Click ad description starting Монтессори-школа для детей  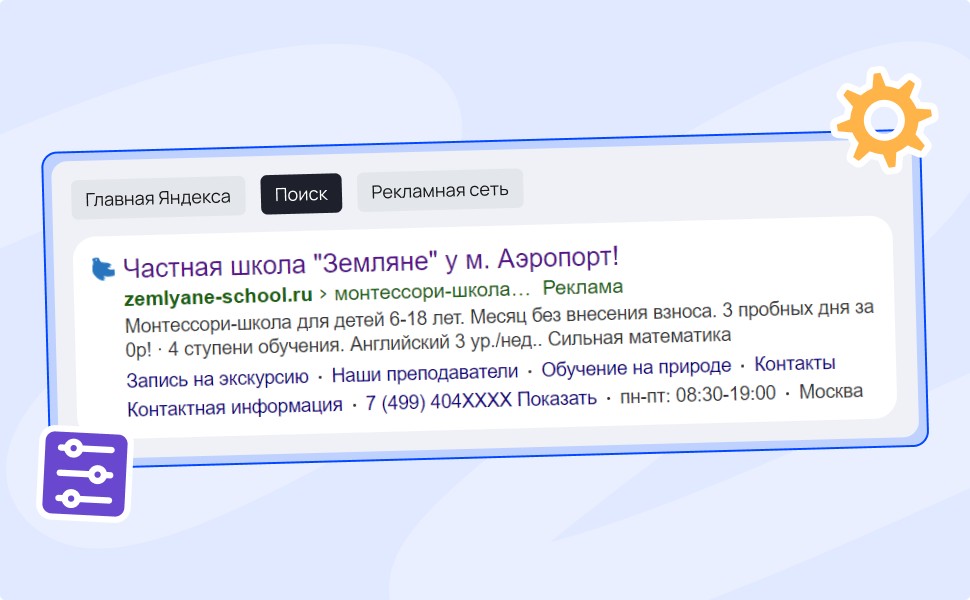coord(499,329)
